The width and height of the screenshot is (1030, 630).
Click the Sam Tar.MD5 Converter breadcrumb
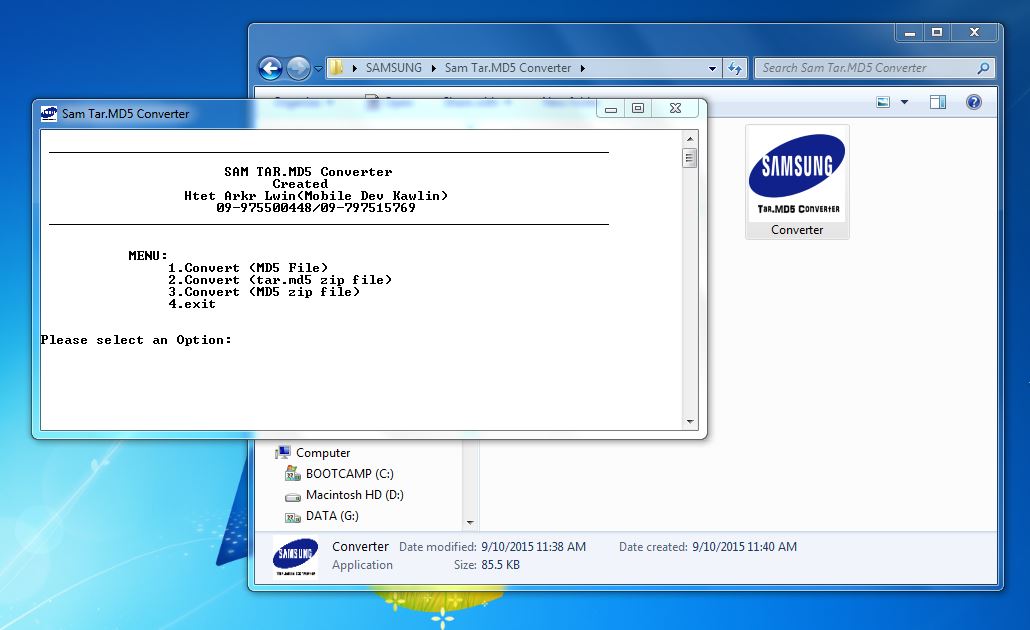(x=511, y=68)
